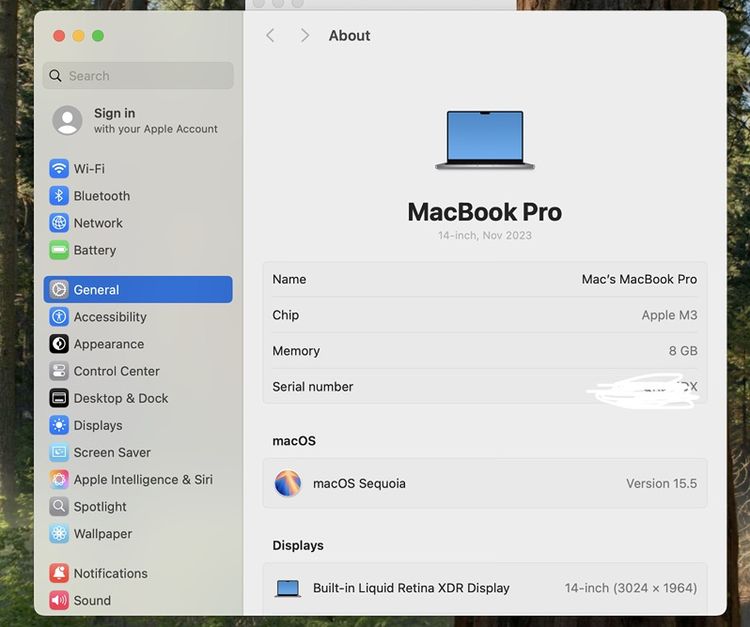
Task: Close the System Settings window red button
Action: pyautogui.click(x=59, y=36)
